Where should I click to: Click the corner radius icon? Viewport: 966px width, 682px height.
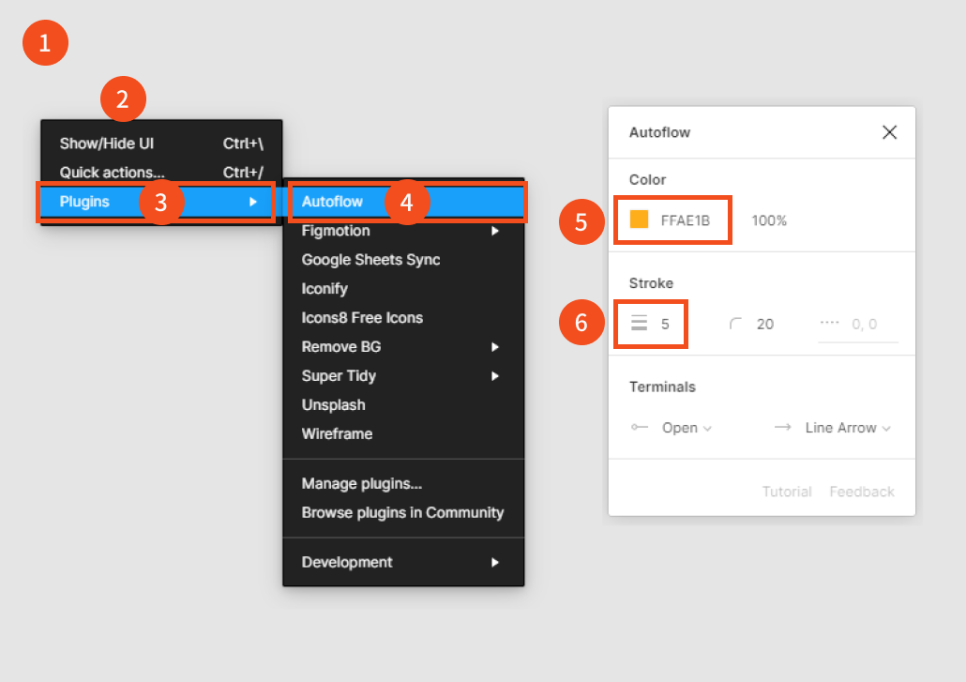736,323
